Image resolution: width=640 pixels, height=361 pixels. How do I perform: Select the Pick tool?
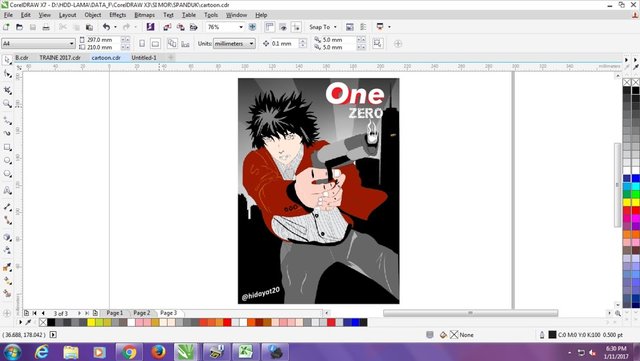(x=7, y=60)
